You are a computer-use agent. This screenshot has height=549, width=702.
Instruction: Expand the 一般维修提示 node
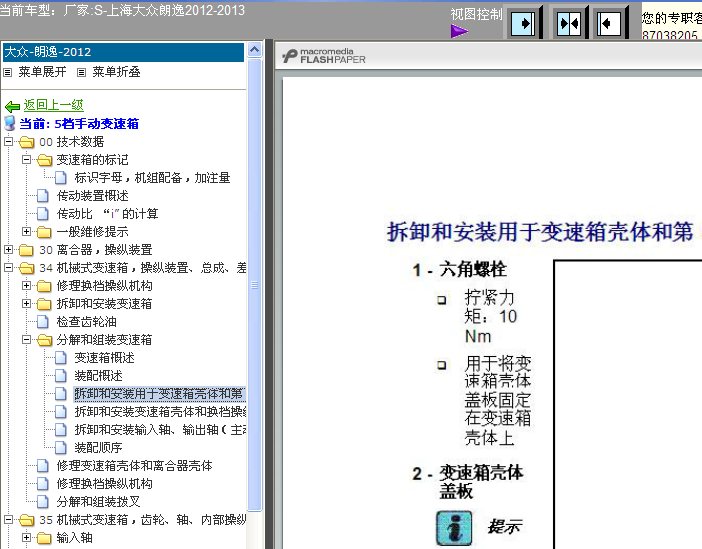click(26, 232)
